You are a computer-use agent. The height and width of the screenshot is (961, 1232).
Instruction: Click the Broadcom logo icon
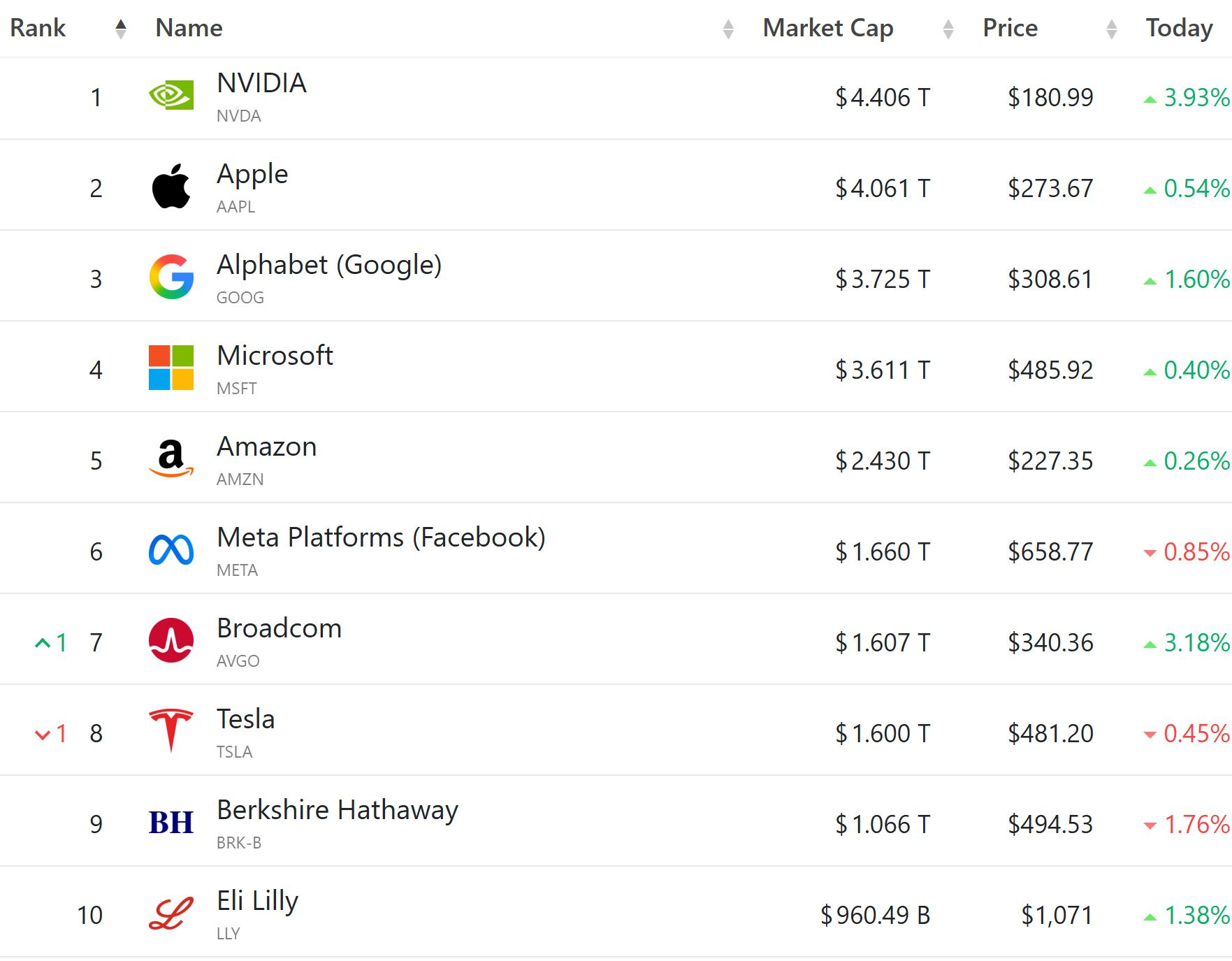coord(171,640)
